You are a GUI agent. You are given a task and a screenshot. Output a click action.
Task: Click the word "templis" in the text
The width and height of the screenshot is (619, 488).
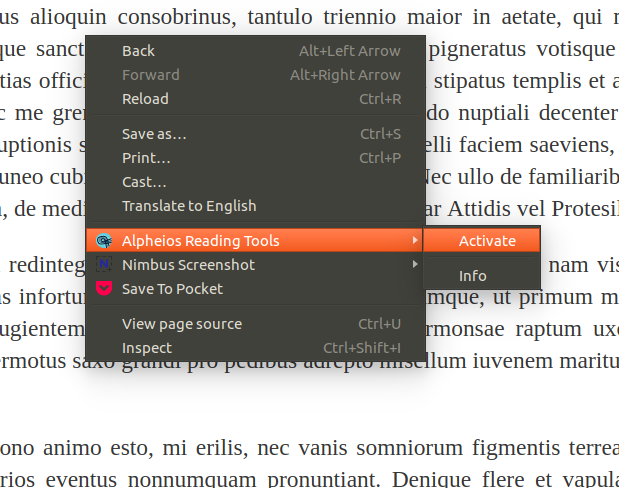pyautogui.click(x=547, y=82)
